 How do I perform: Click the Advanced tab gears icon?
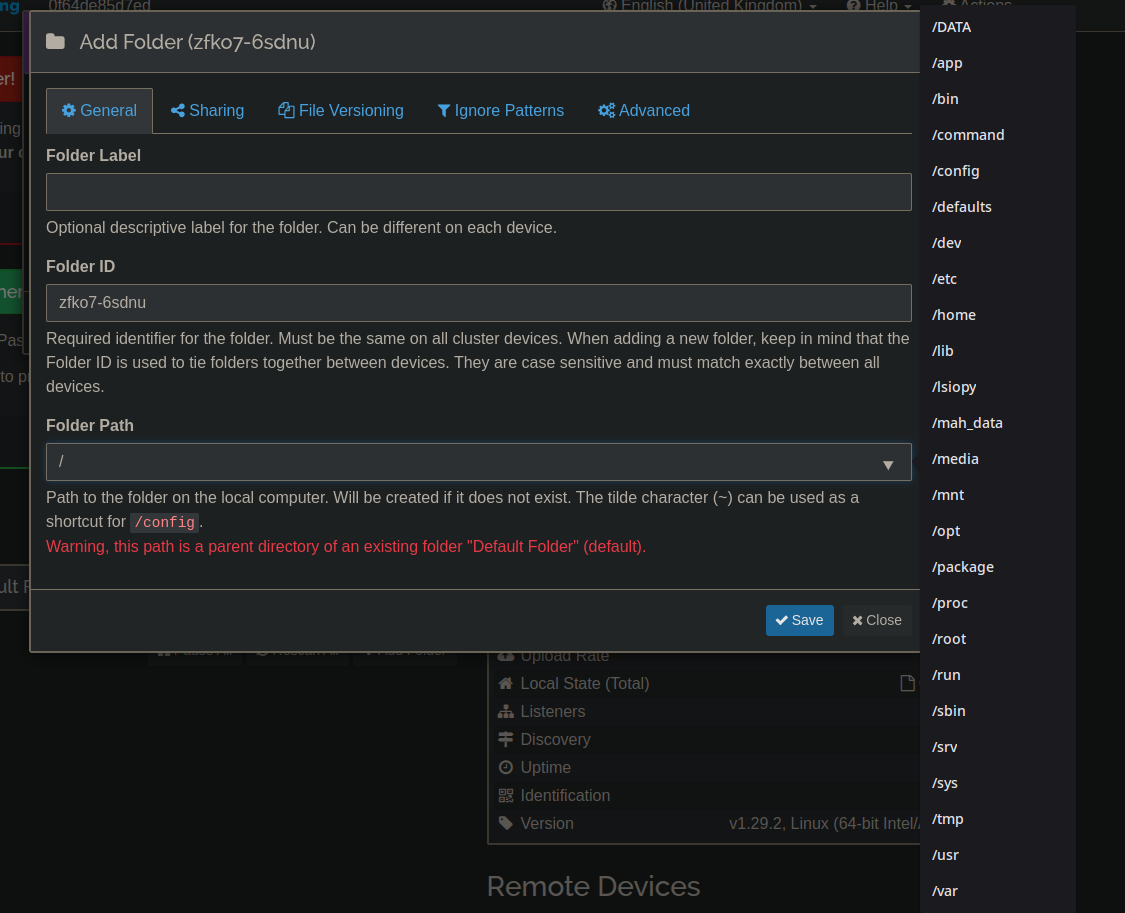point(607,110)
